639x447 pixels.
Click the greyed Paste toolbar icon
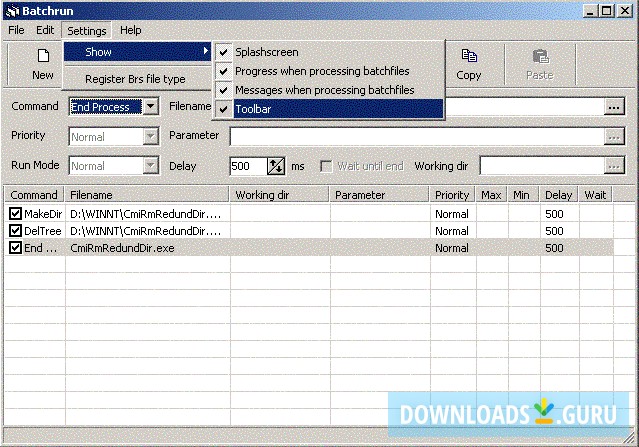tap(540, 56)
